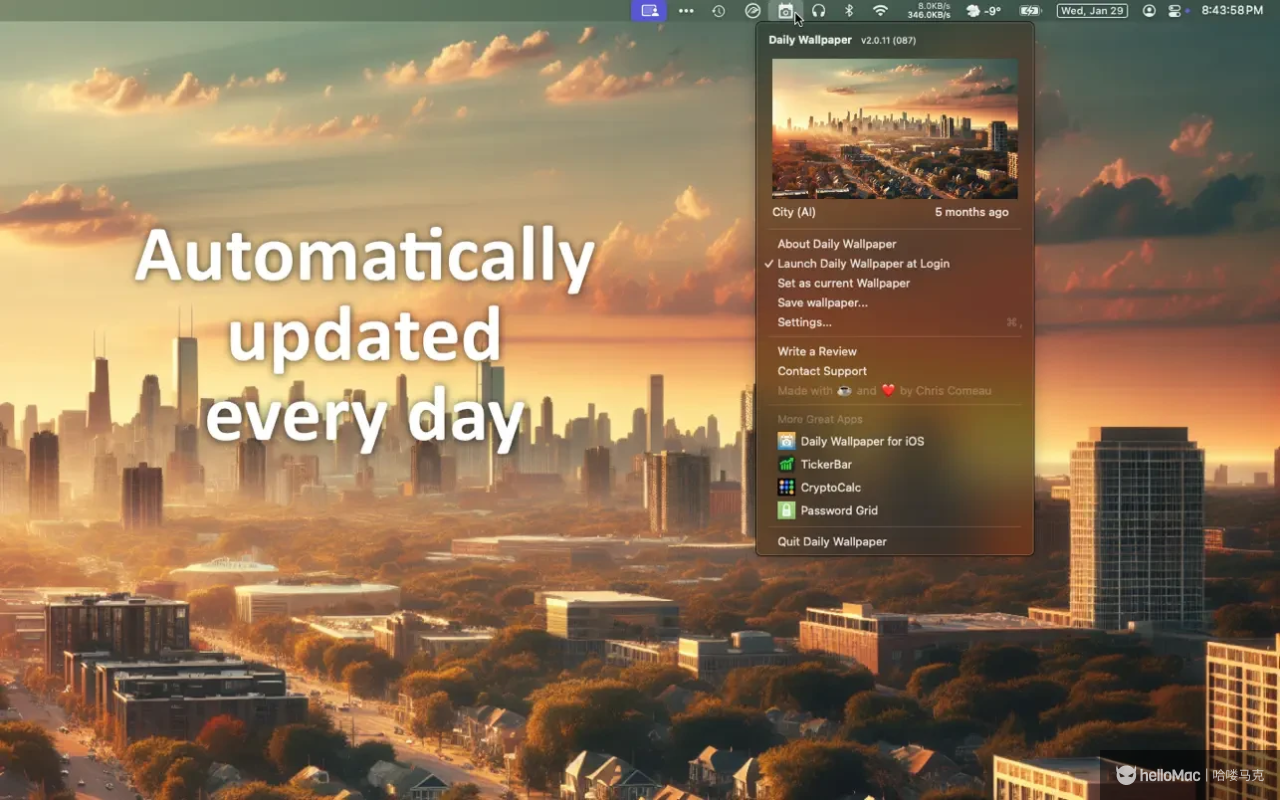Open the TickerBar label link
1280x800 pixels.
pos(826,464)
